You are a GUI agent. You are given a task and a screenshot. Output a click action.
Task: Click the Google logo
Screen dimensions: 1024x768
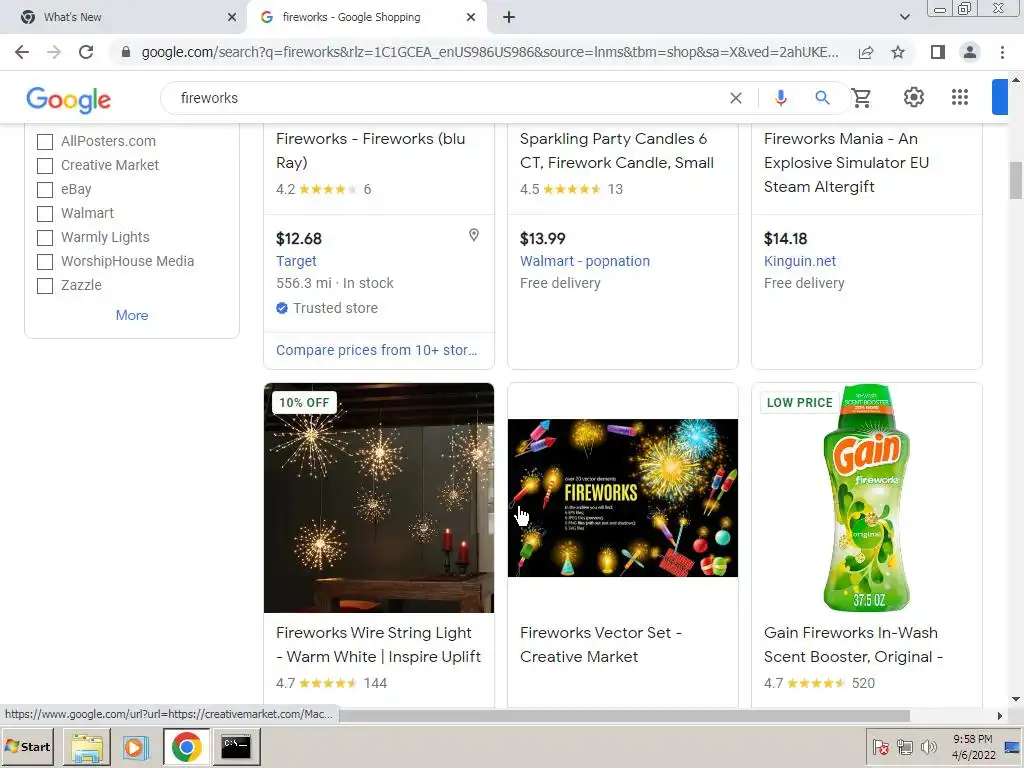coord(69,99)
